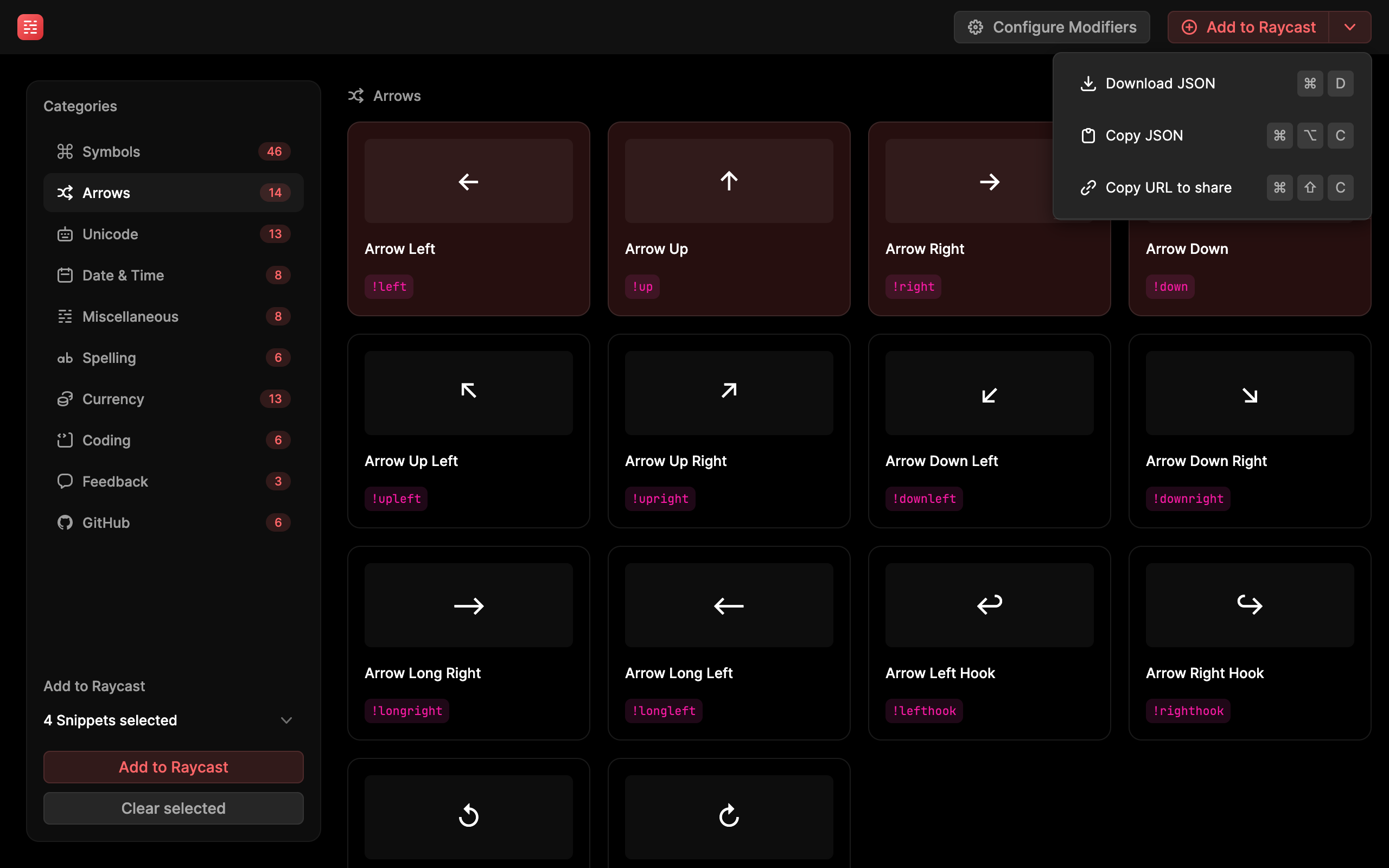Click the Download JSON arrow icon
The height and width of the screenshot is (868, 1389).
[1088, 84]
